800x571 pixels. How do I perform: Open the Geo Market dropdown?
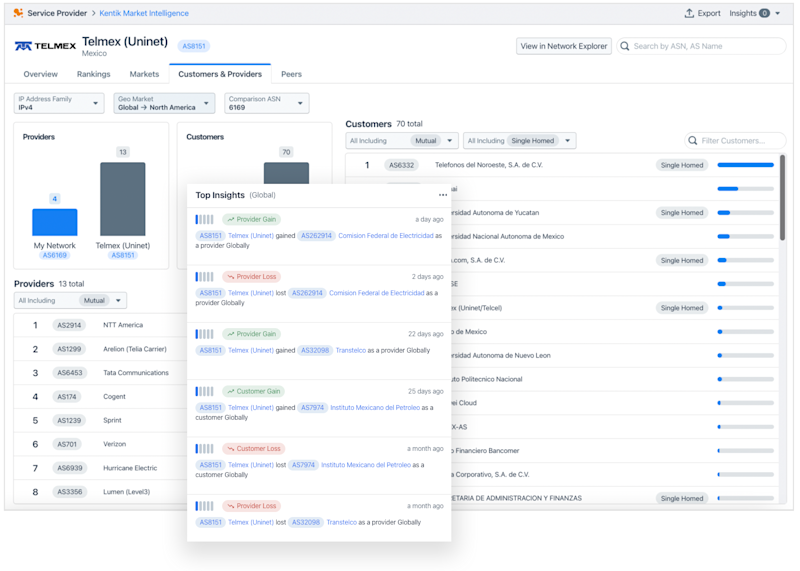pyautogui.click(x=164, y=103)
